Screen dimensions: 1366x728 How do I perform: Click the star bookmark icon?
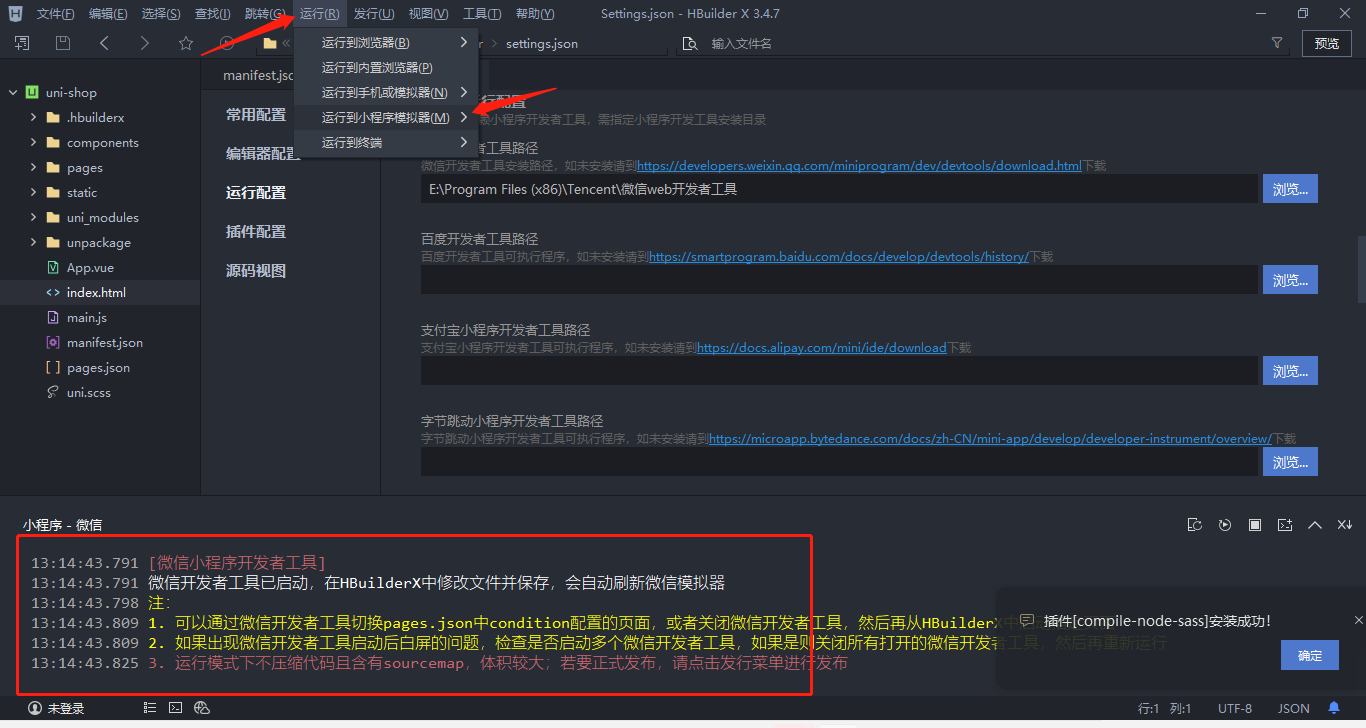[x=186, y=43]
